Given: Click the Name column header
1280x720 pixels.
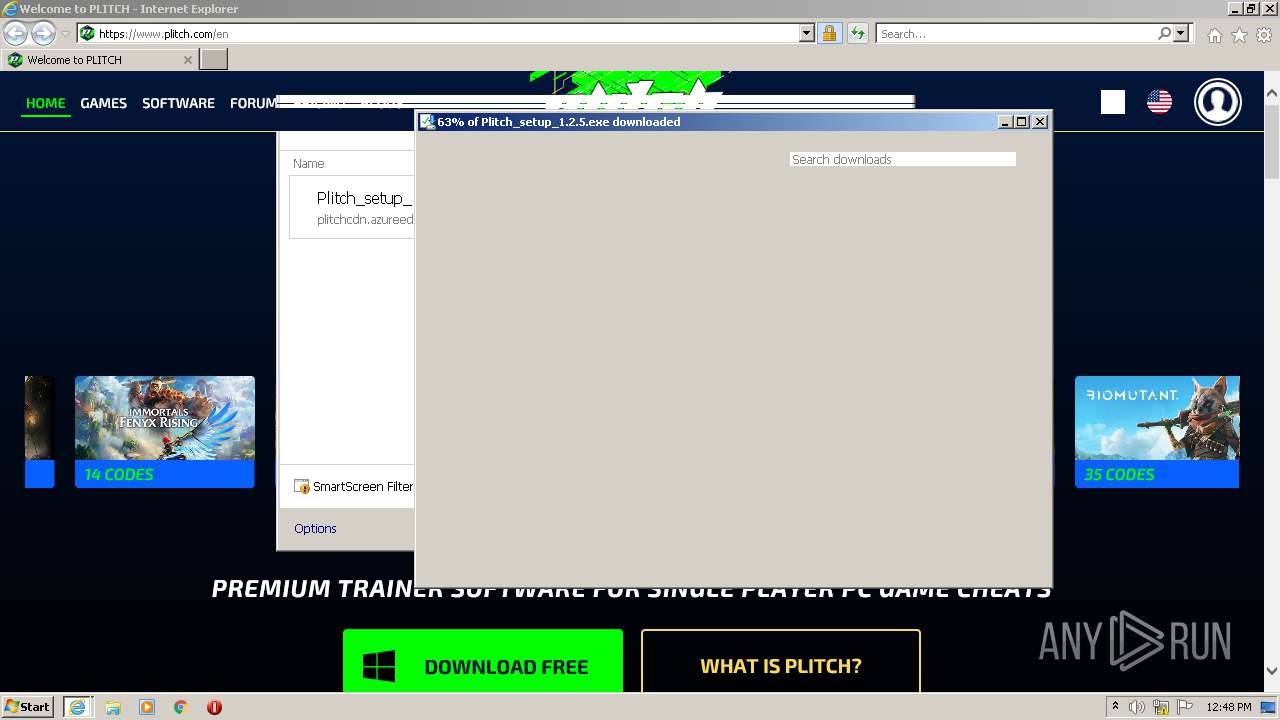Looking at the screenshot, I should pyautogui.click(x=309, y=164).
